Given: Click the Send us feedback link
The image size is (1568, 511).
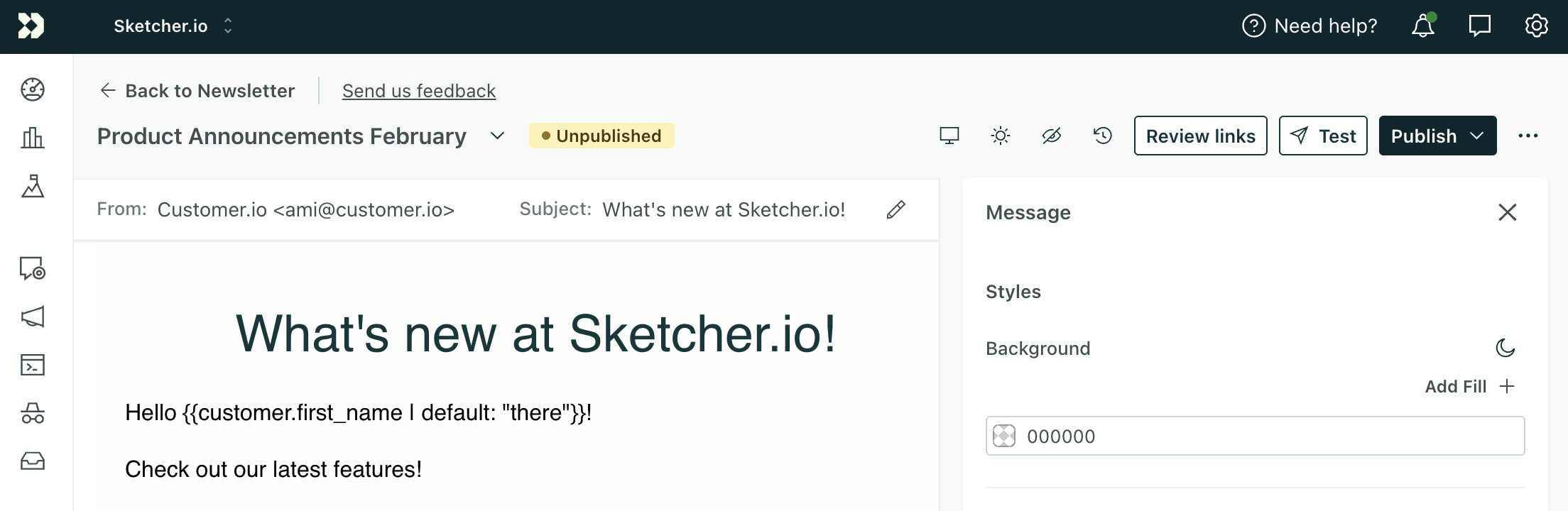Looking at the screenshot, I should 419,91.
